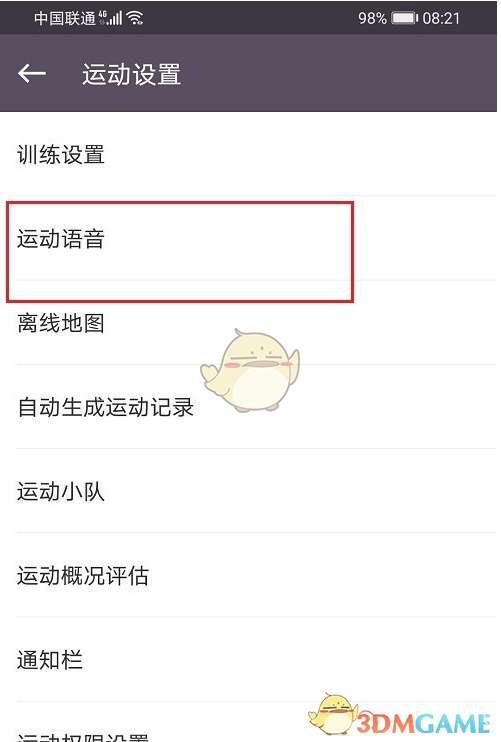The width and height of the screenshot is (501, 742).
Task: Open 运动语音 settings entry
Action: point(250,238)
